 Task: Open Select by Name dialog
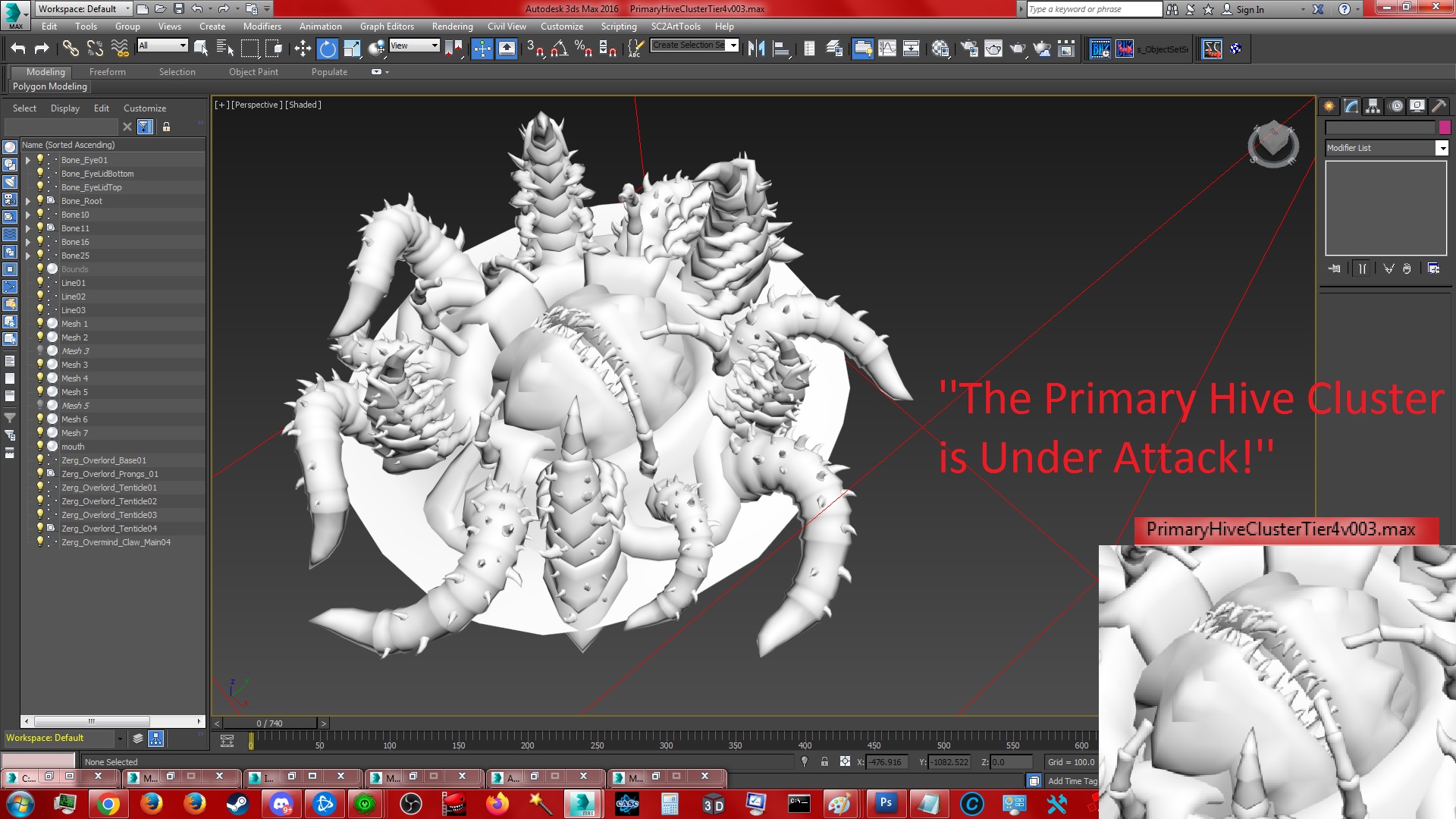point(225,49)
